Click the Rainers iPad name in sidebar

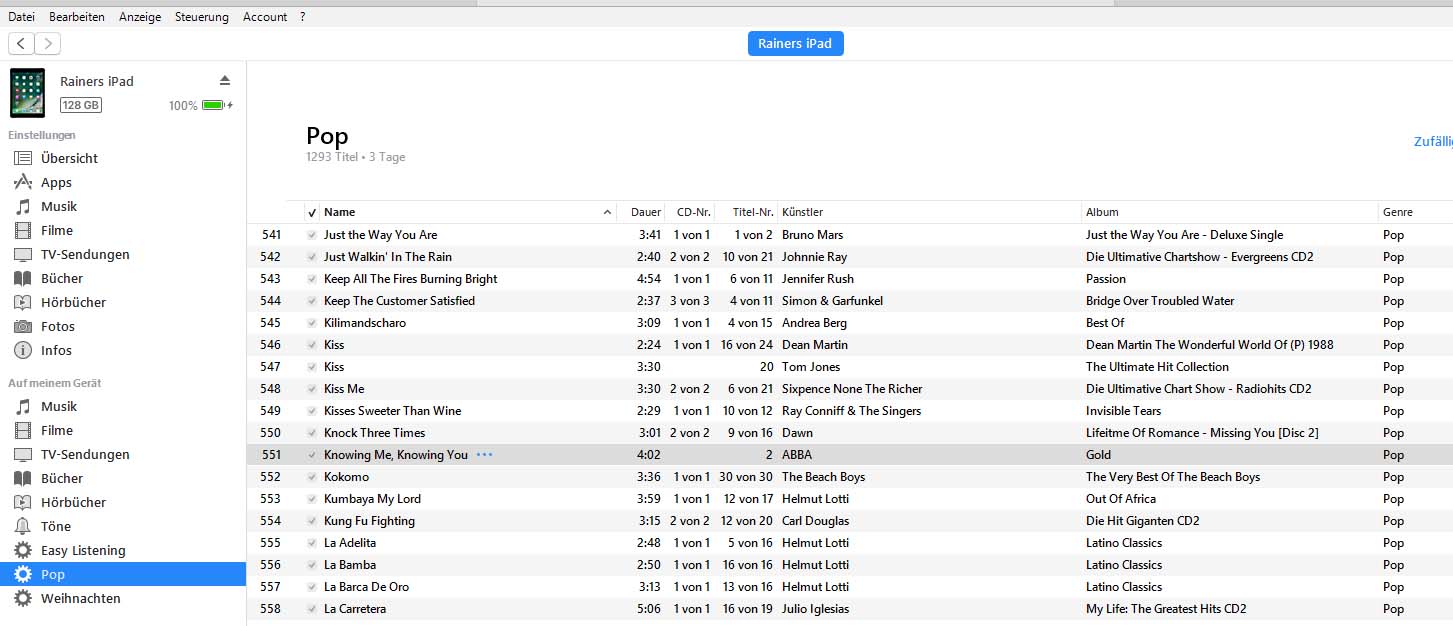[x=97, y=81]
